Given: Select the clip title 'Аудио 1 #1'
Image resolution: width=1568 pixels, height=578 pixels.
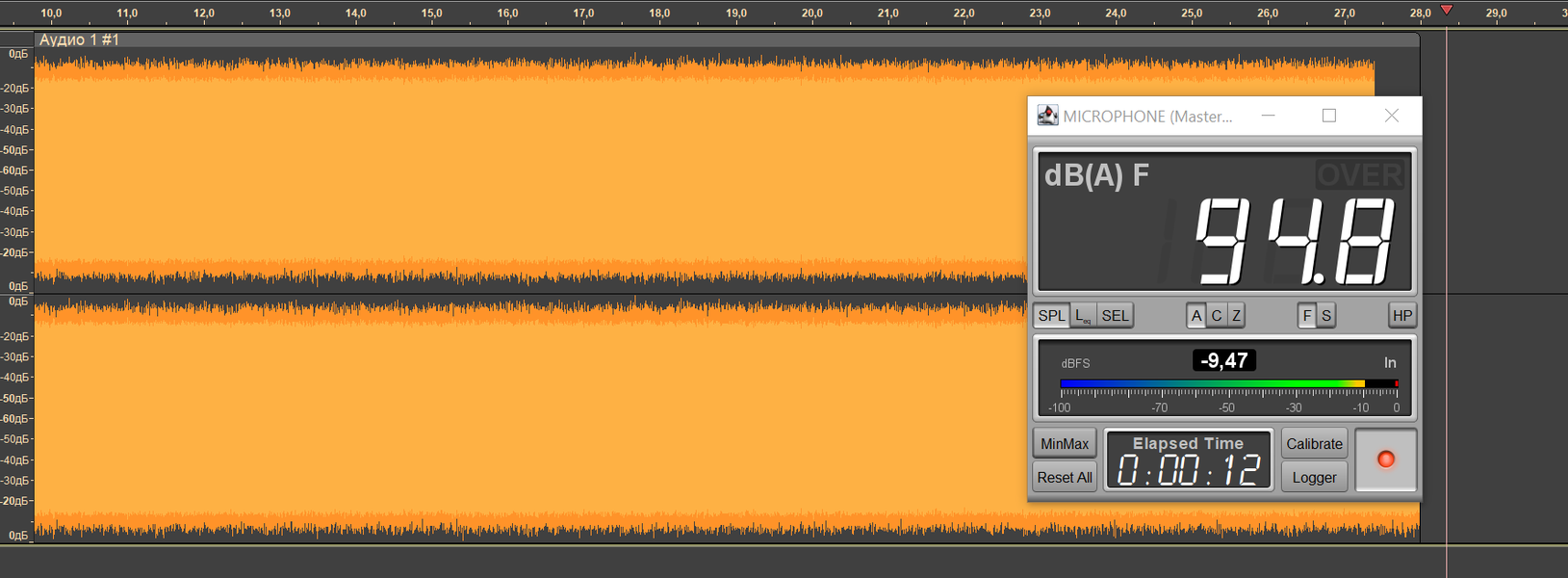Looking at the screenshot, I should 79,39.
